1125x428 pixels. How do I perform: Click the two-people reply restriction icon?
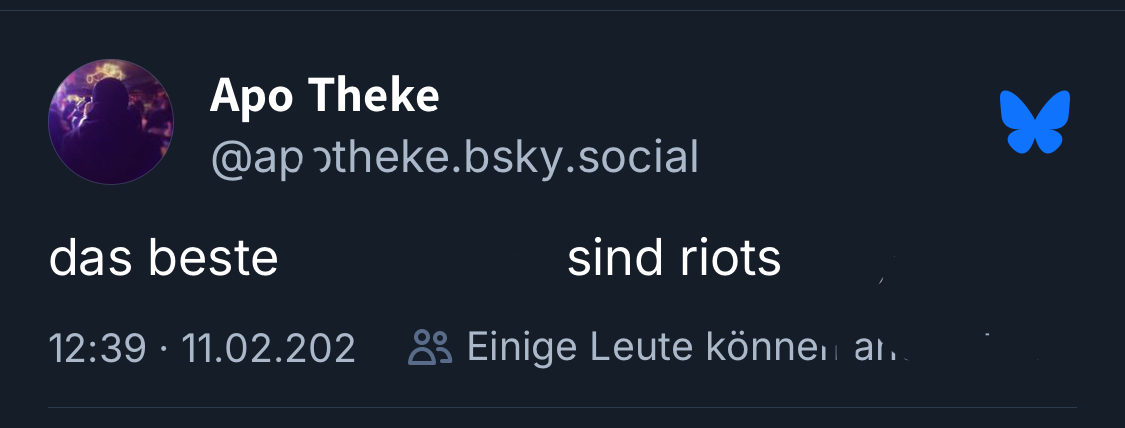point(430,347)
